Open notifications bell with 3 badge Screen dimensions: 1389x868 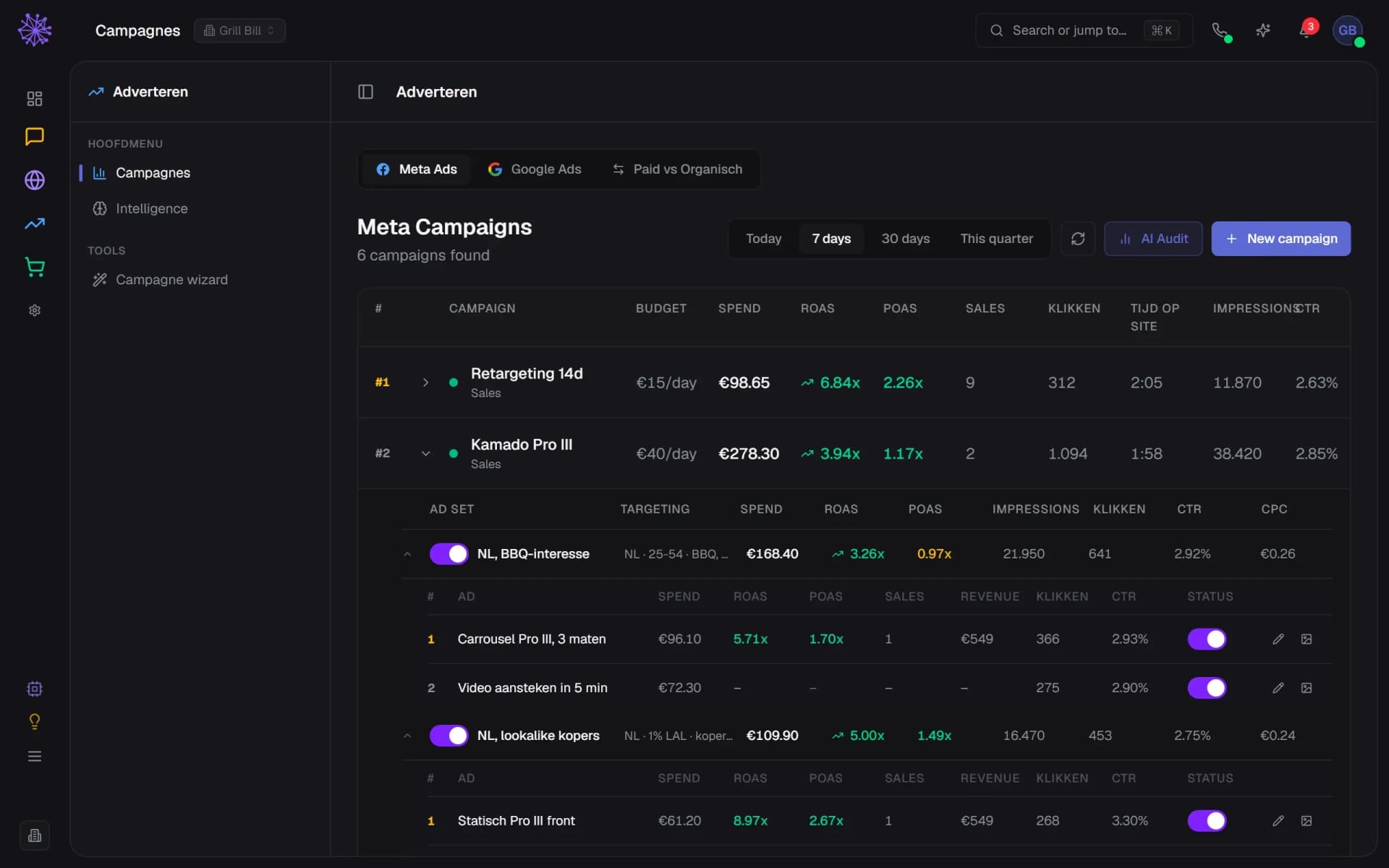coord(1307,30)
